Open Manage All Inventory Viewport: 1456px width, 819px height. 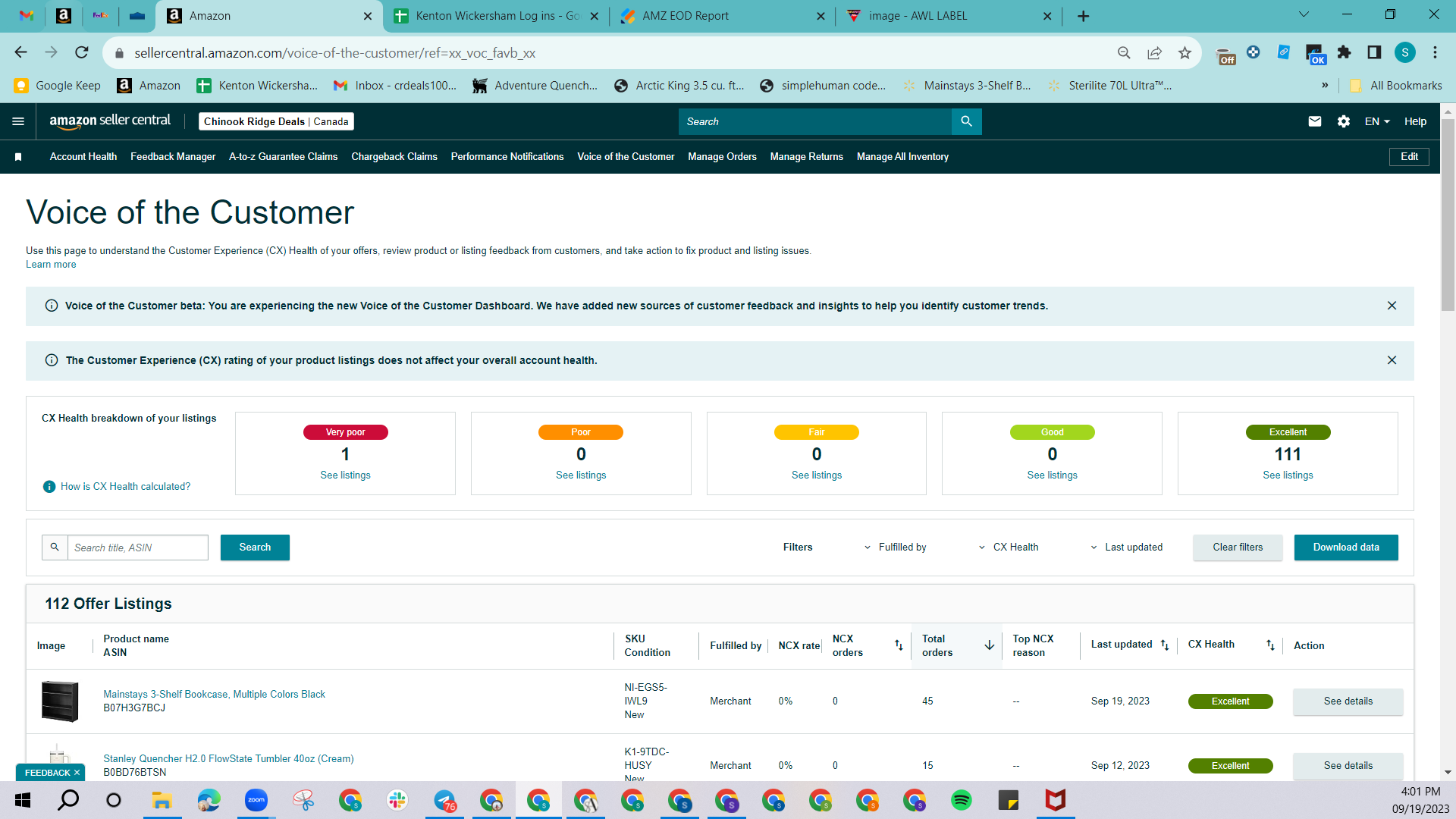902,157
